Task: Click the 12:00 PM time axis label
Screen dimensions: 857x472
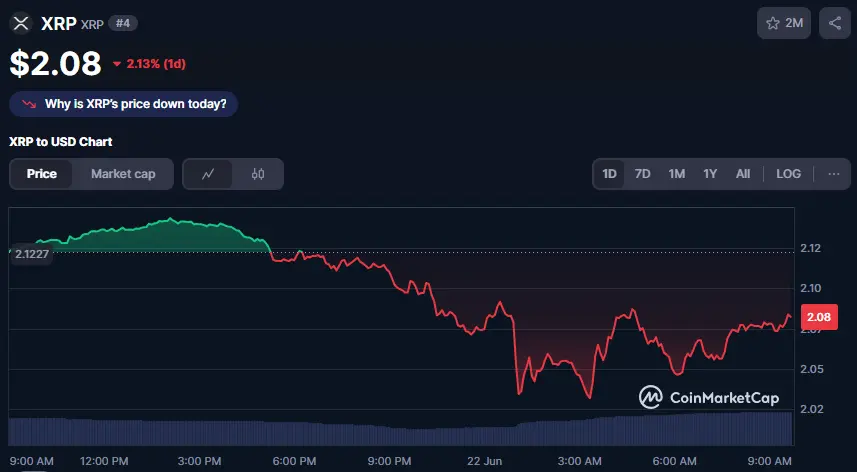Action: [104, 461]
